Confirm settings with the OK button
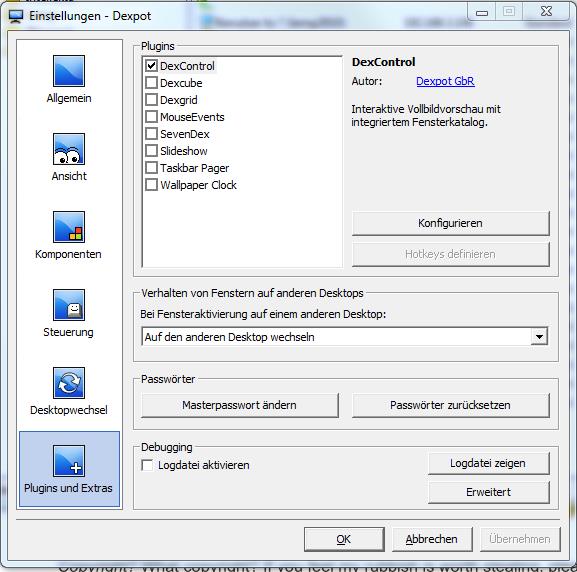The width and height of the screenshot is (577, 572). [344, 539]
